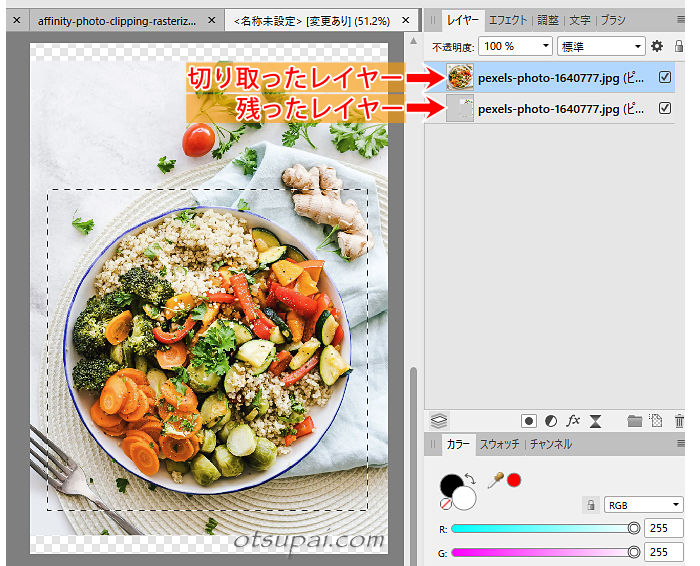
Task: Click the Add Pixel Layer icon
Action: [x=656, y=421]
